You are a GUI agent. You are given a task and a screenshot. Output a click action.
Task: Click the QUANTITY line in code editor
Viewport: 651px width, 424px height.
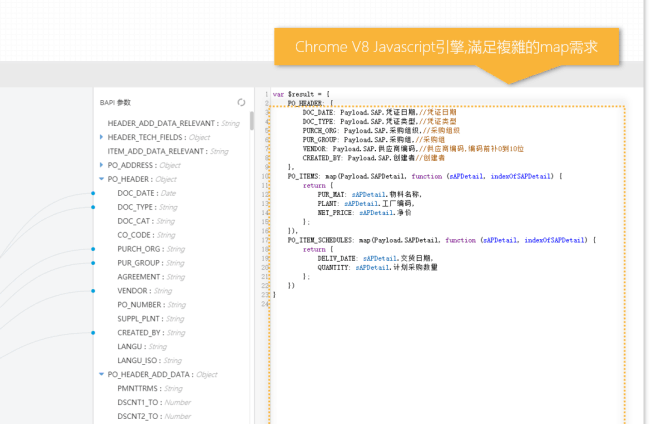377,268
